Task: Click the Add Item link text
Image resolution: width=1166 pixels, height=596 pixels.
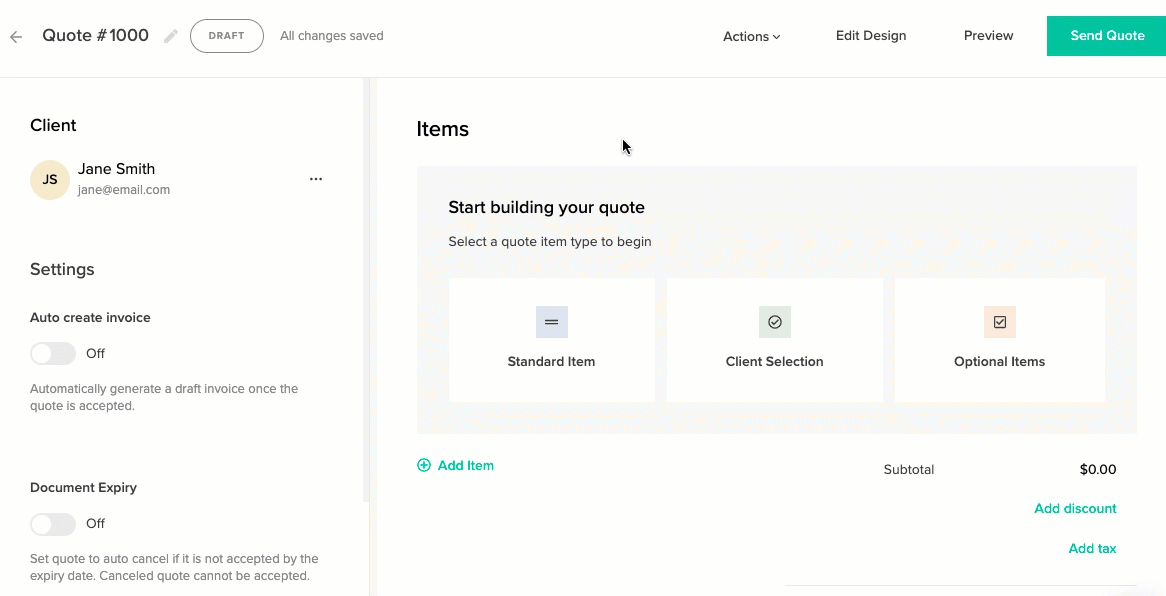Action: (x=466, y=465)
